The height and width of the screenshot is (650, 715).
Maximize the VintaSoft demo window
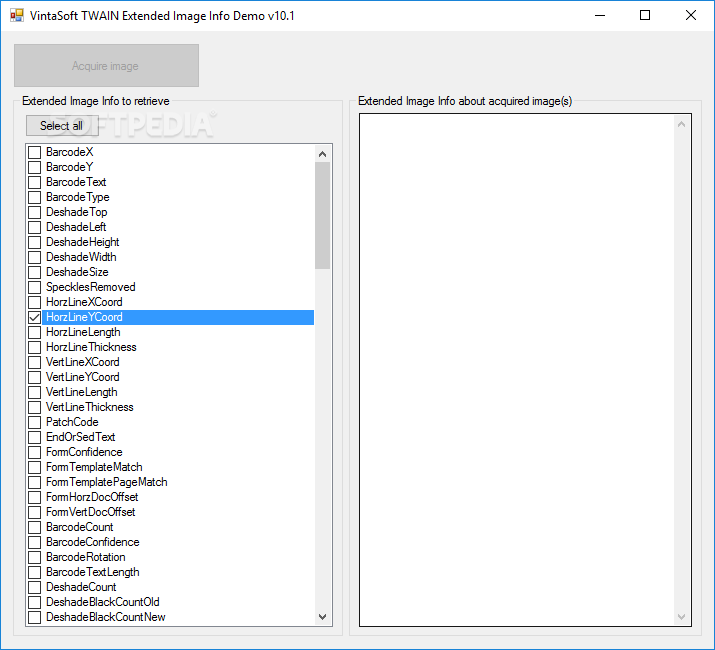click(x=645, y=16)
